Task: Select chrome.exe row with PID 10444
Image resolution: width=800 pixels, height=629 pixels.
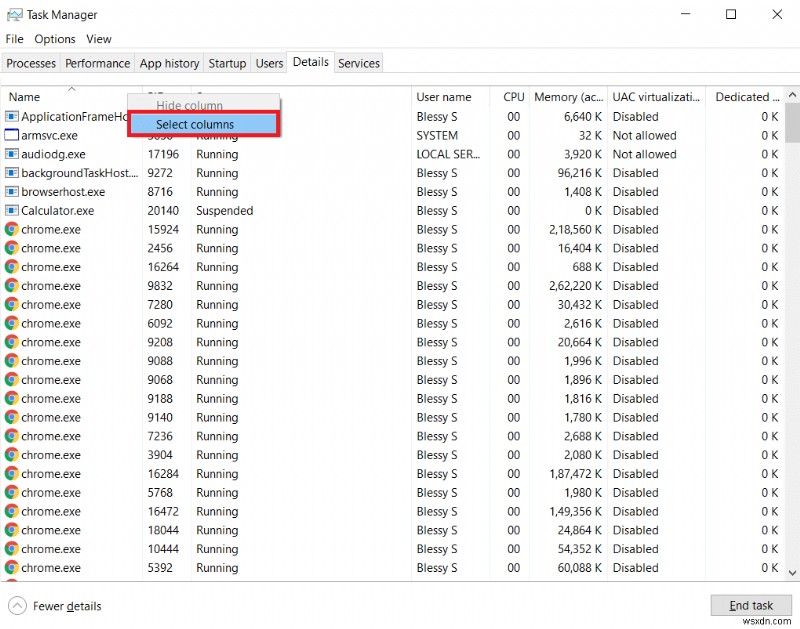Action: coord(392,549)
